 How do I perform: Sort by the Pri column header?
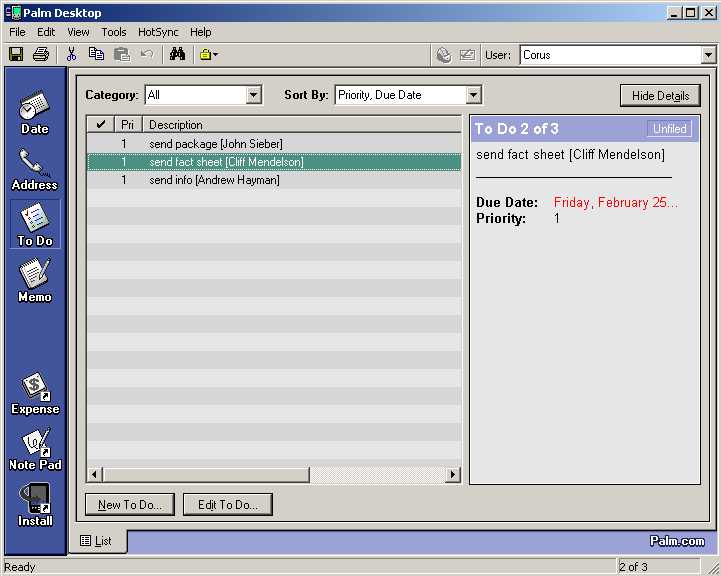point(128,125)
